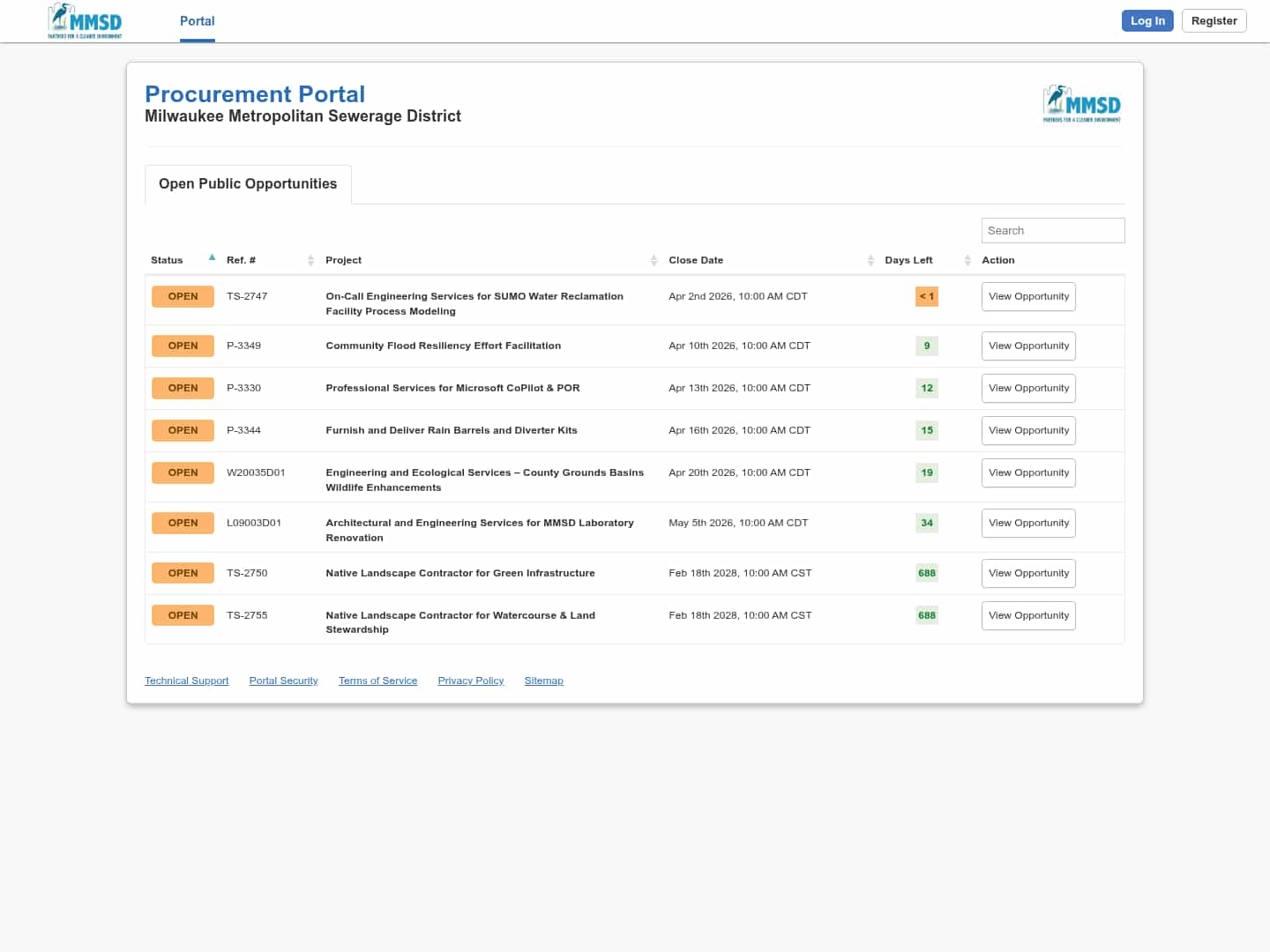The height and width of the screenshot is (952, 1270).
Task: Sort by Close Date column arrows
Action: [x=870, y=260]
